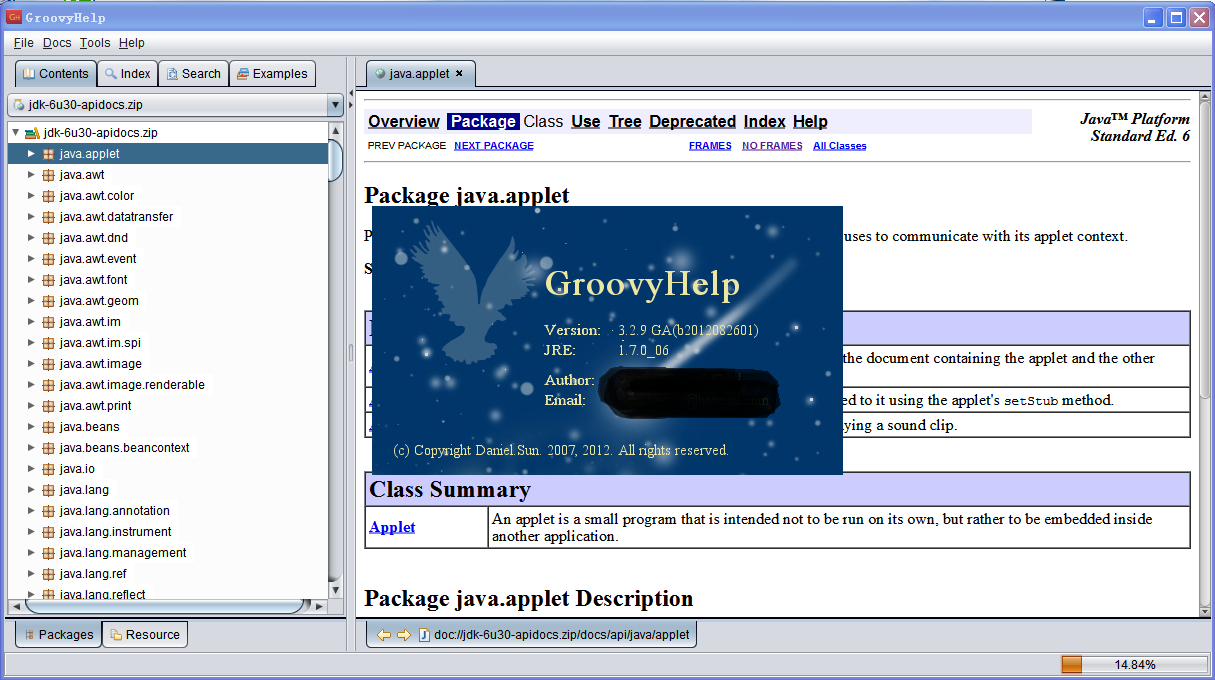Click the jdk-6u30-apidocs.zip root books icon
This screenshot has width=1215, height=680.
click(x=32, y=133)
